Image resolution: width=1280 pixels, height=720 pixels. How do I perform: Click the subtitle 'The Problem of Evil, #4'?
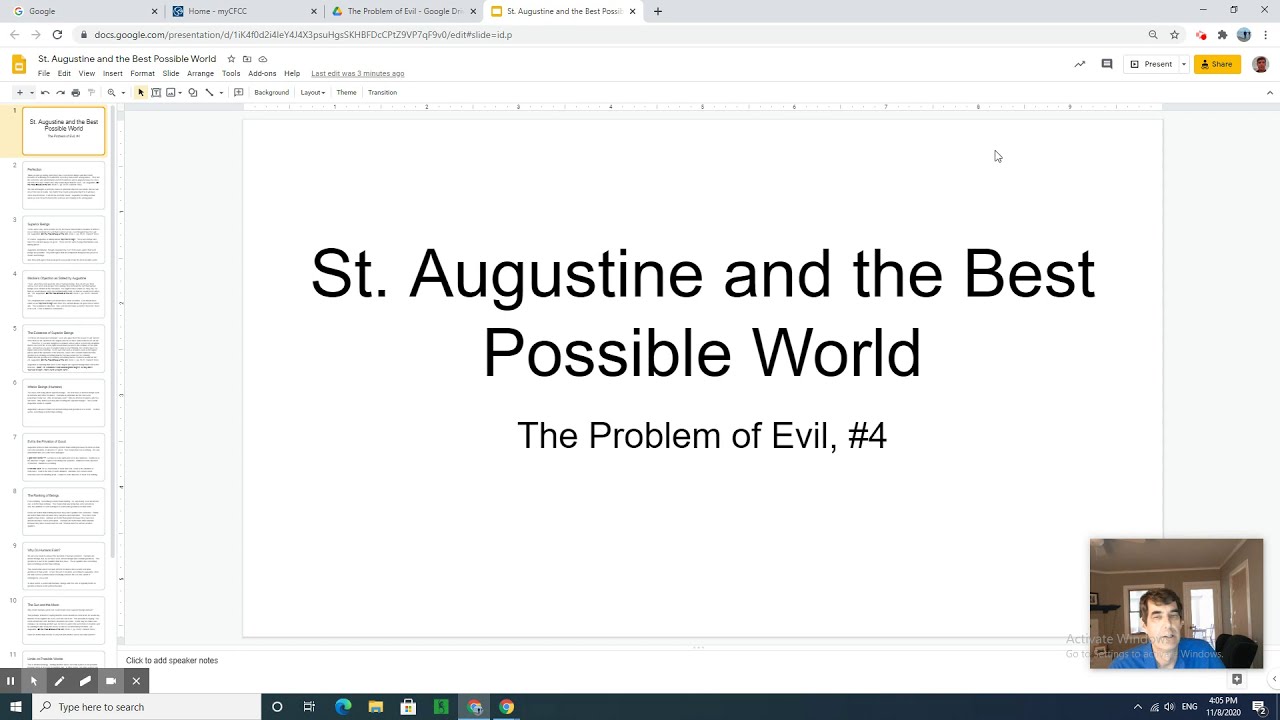pos(702,435)
